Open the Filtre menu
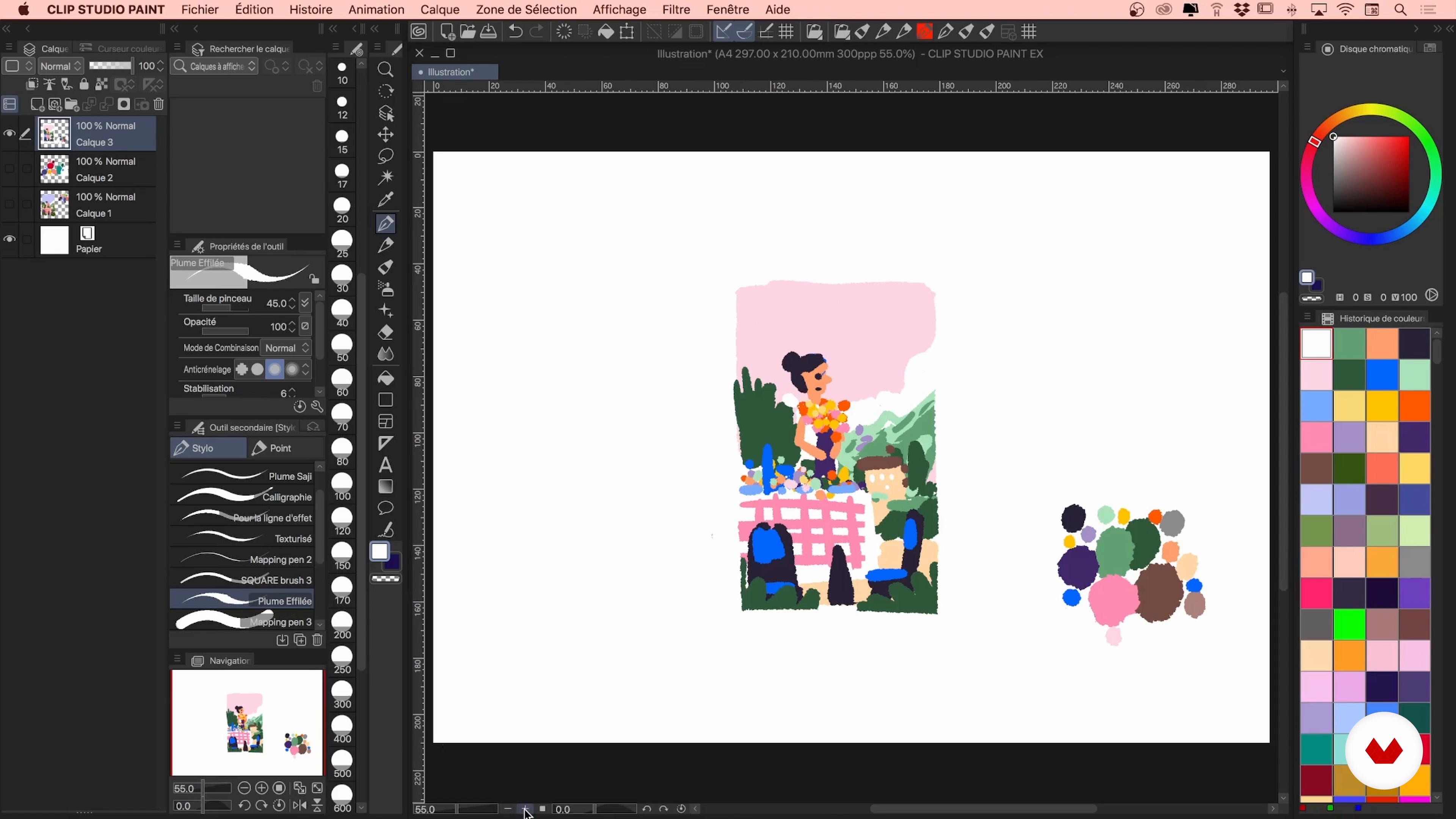Image resolution: width=1456 pixels, height=819 pixels. point(676,9)
